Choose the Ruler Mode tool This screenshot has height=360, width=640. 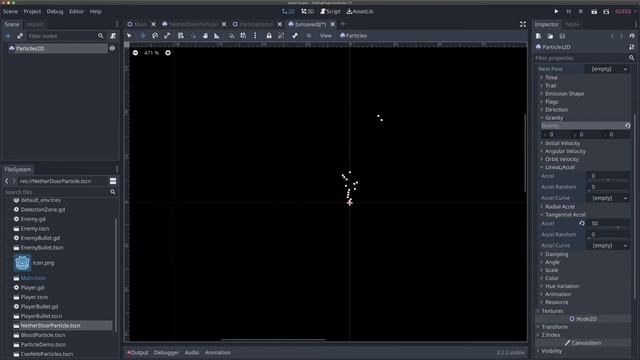click(x=217, y=36)
